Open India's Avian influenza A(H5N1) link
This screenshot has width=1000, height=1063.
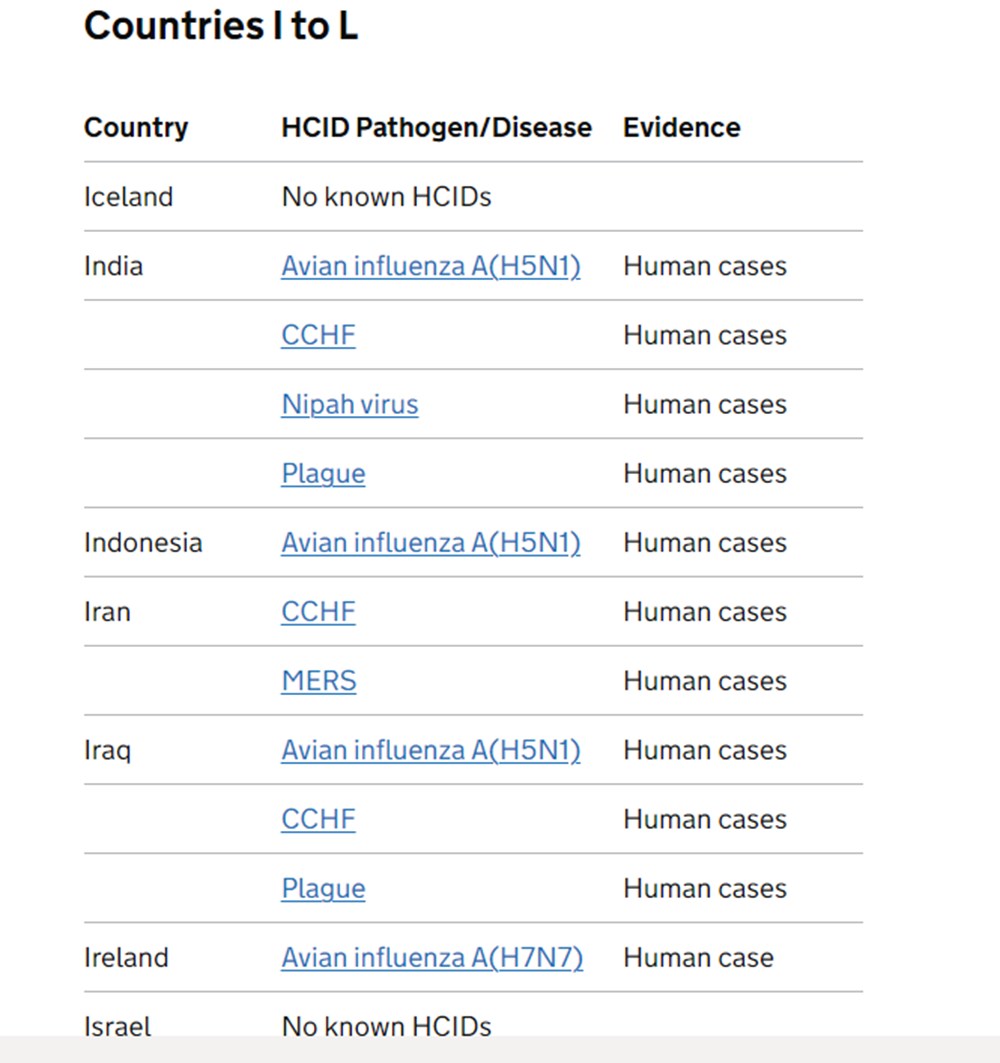[x=430, y=266]
